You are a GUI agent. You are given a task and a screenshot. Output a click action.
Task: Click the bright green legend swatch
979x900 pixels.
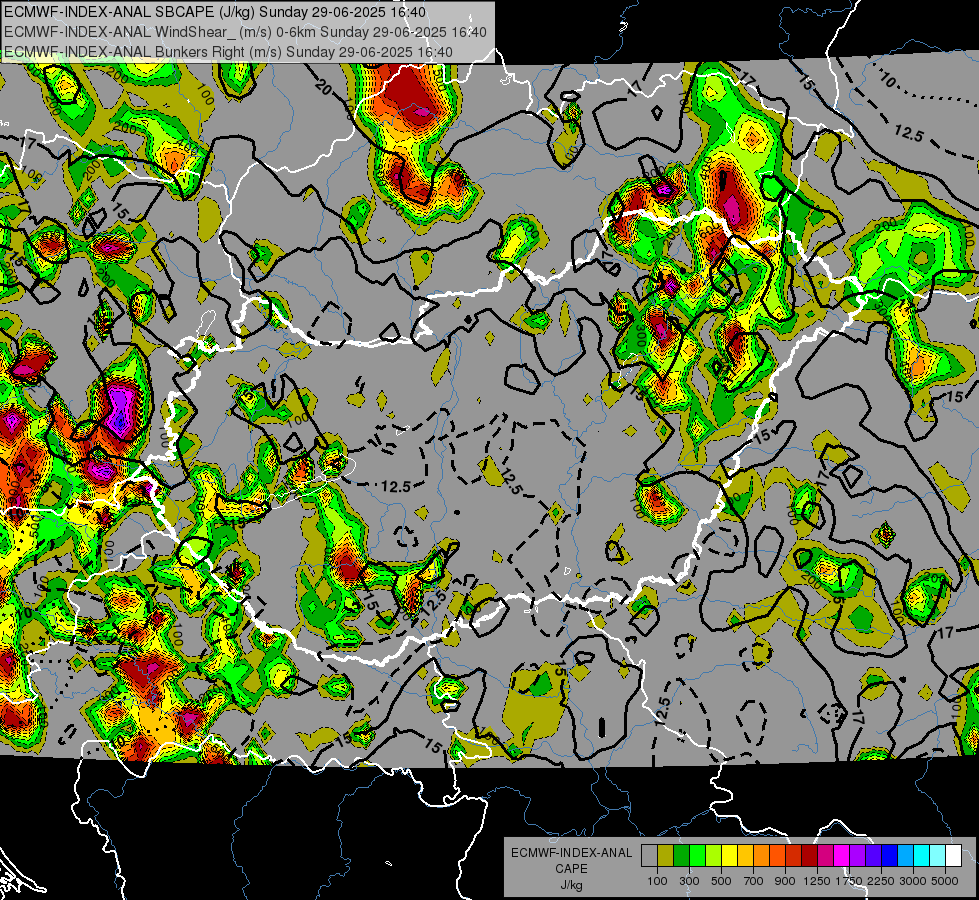[x=697, y=856]
